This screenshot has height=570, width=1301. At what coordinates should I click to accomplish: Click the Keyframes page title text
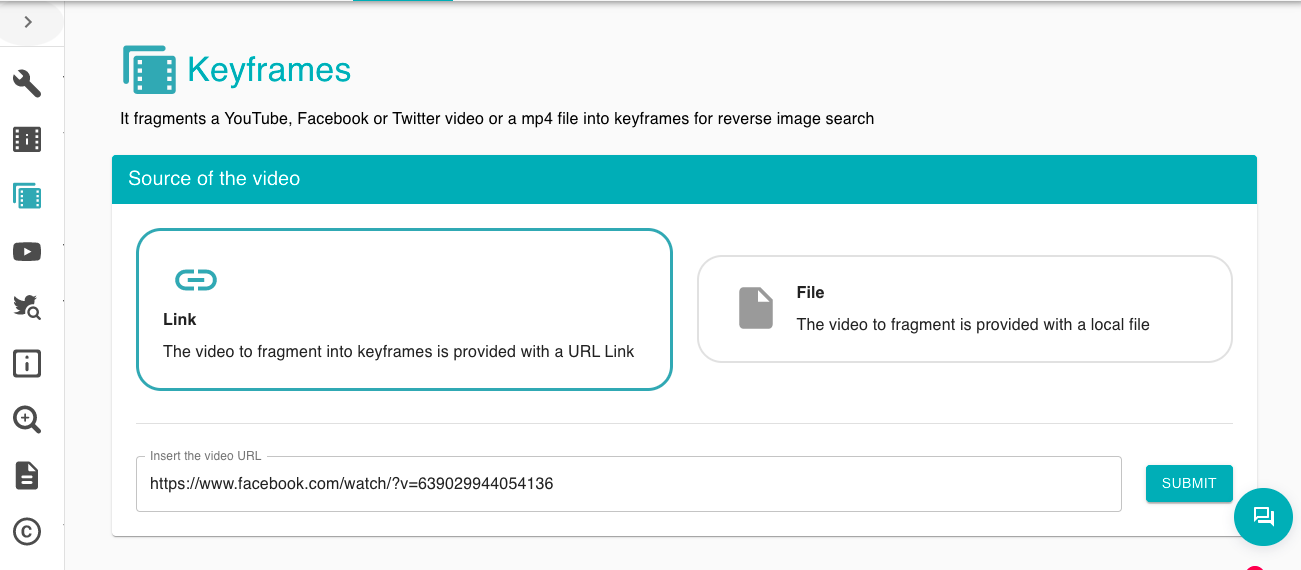[269, 70]
